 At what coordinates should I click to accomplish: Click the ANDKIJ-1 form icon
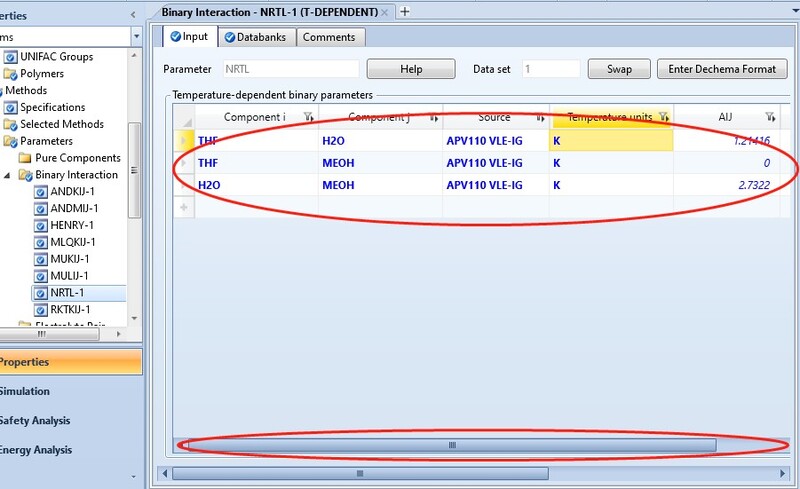[41, 192]
